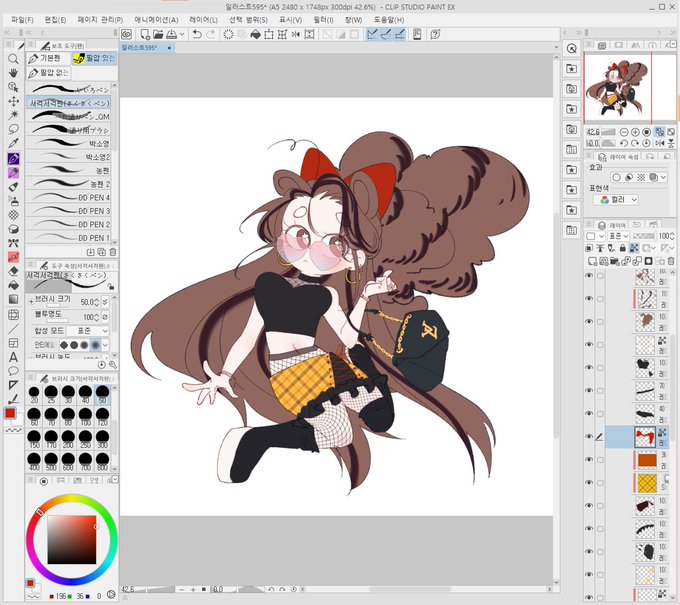Open the blend mode dropdown showing 표준
The image size is (680, 605).
pos(618,236)
